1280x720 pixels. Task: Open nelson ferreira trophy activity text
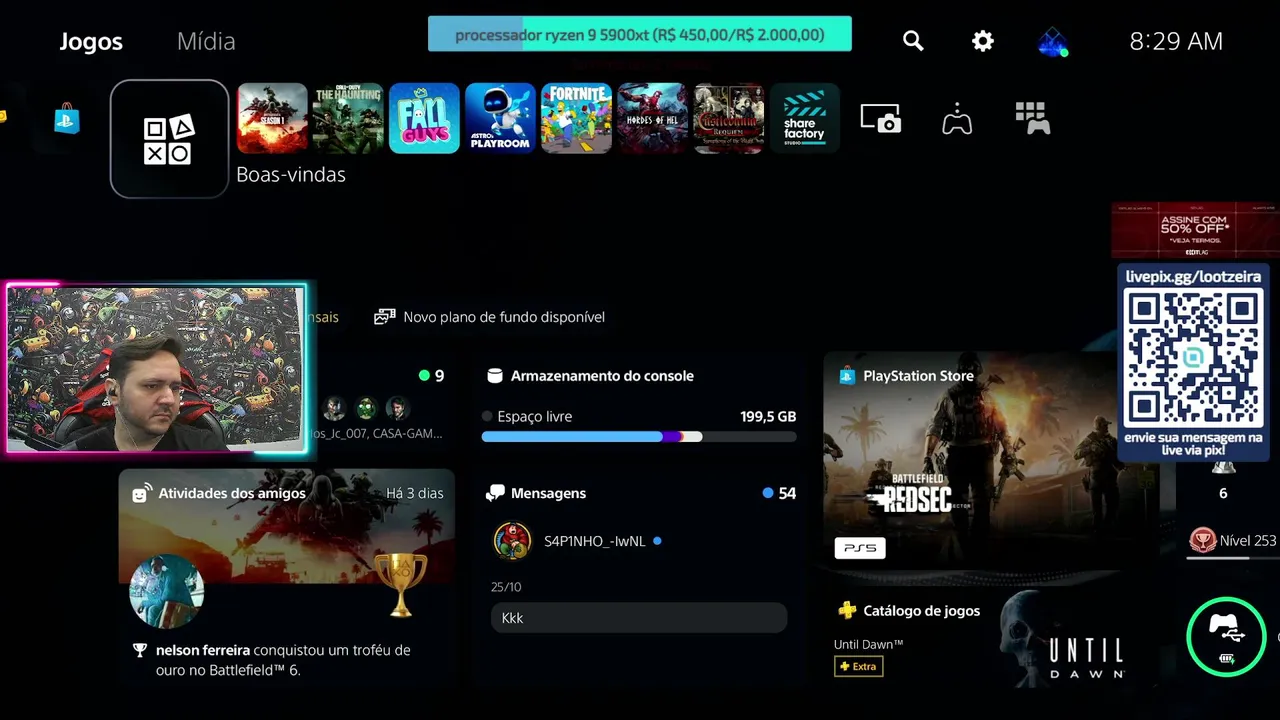tap(283, 660)
